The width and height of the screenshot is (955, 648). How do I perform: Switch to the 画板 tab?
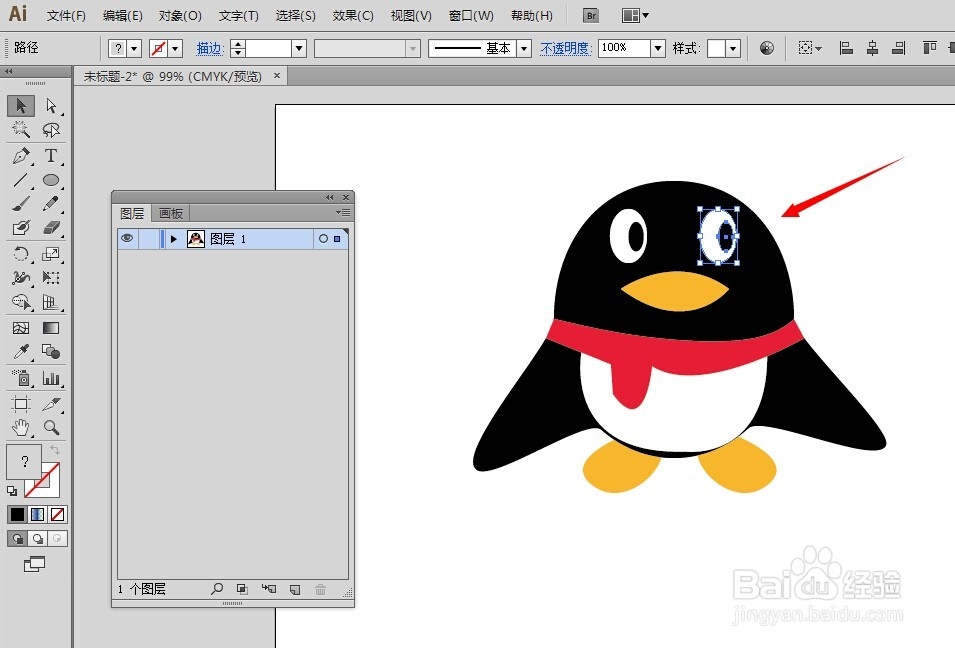pos(171,213)
